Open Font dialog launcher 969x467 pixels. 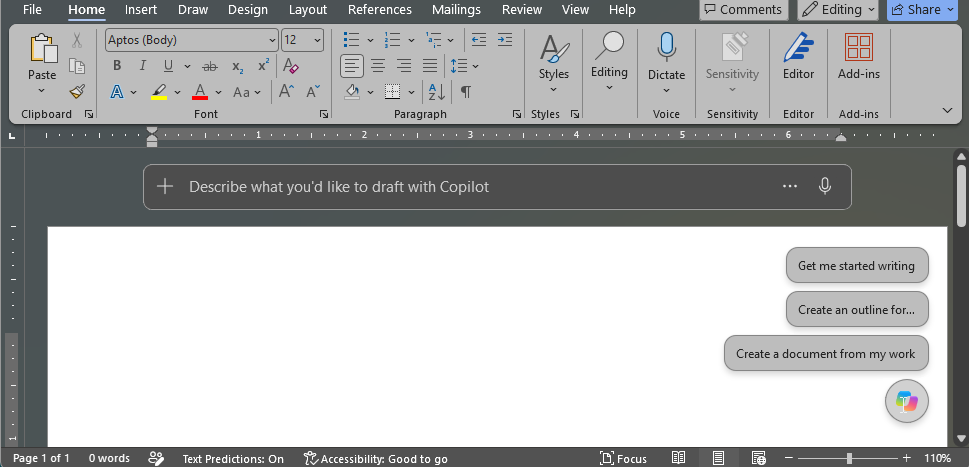tap(323, 114)
